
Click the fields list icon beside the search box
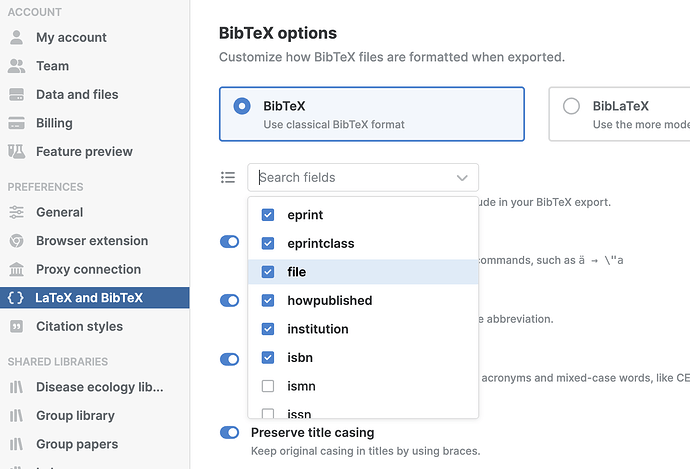(228, 177)
